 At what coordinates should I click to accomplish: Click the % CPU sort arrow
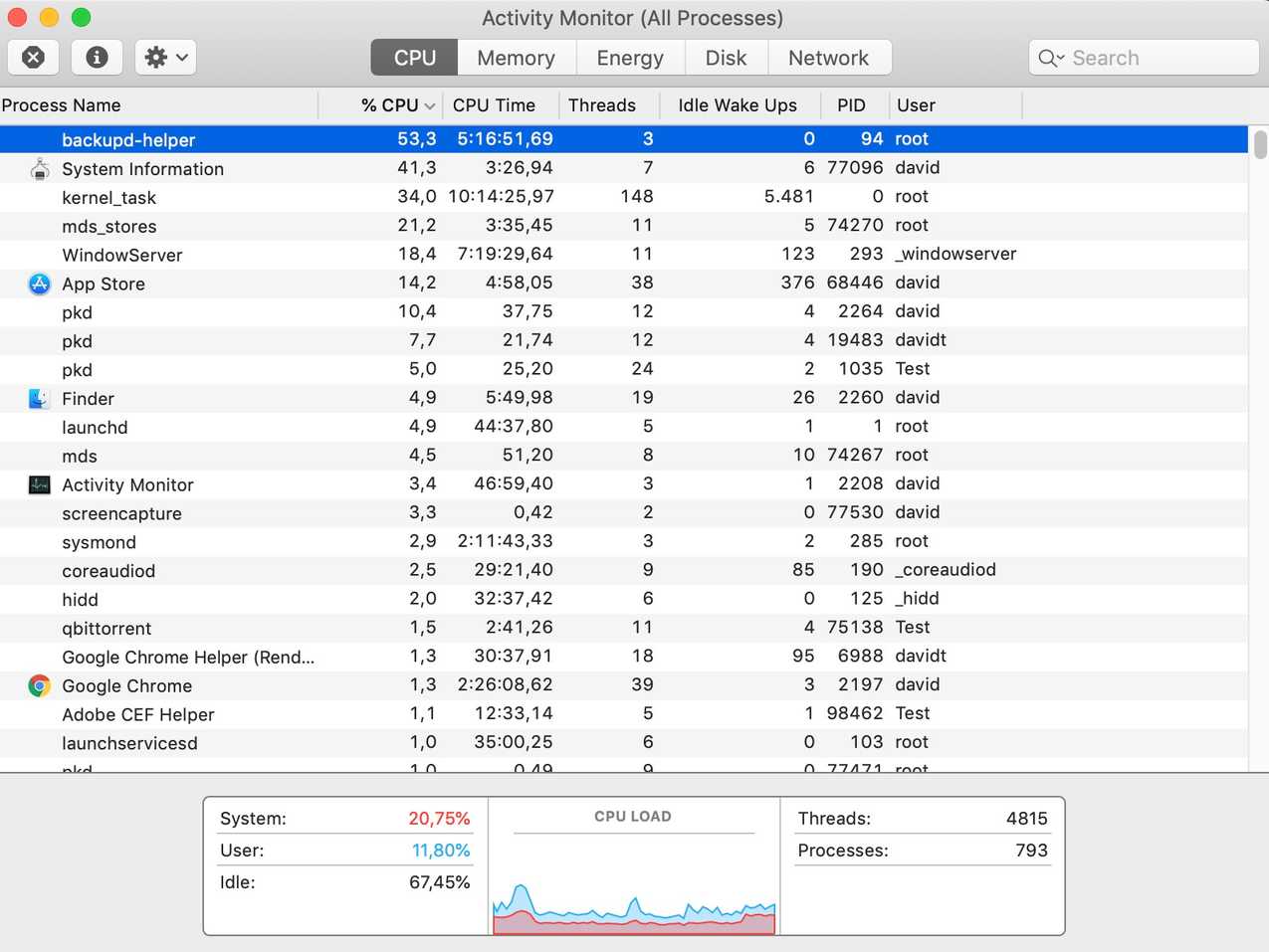tap(428, 104)
